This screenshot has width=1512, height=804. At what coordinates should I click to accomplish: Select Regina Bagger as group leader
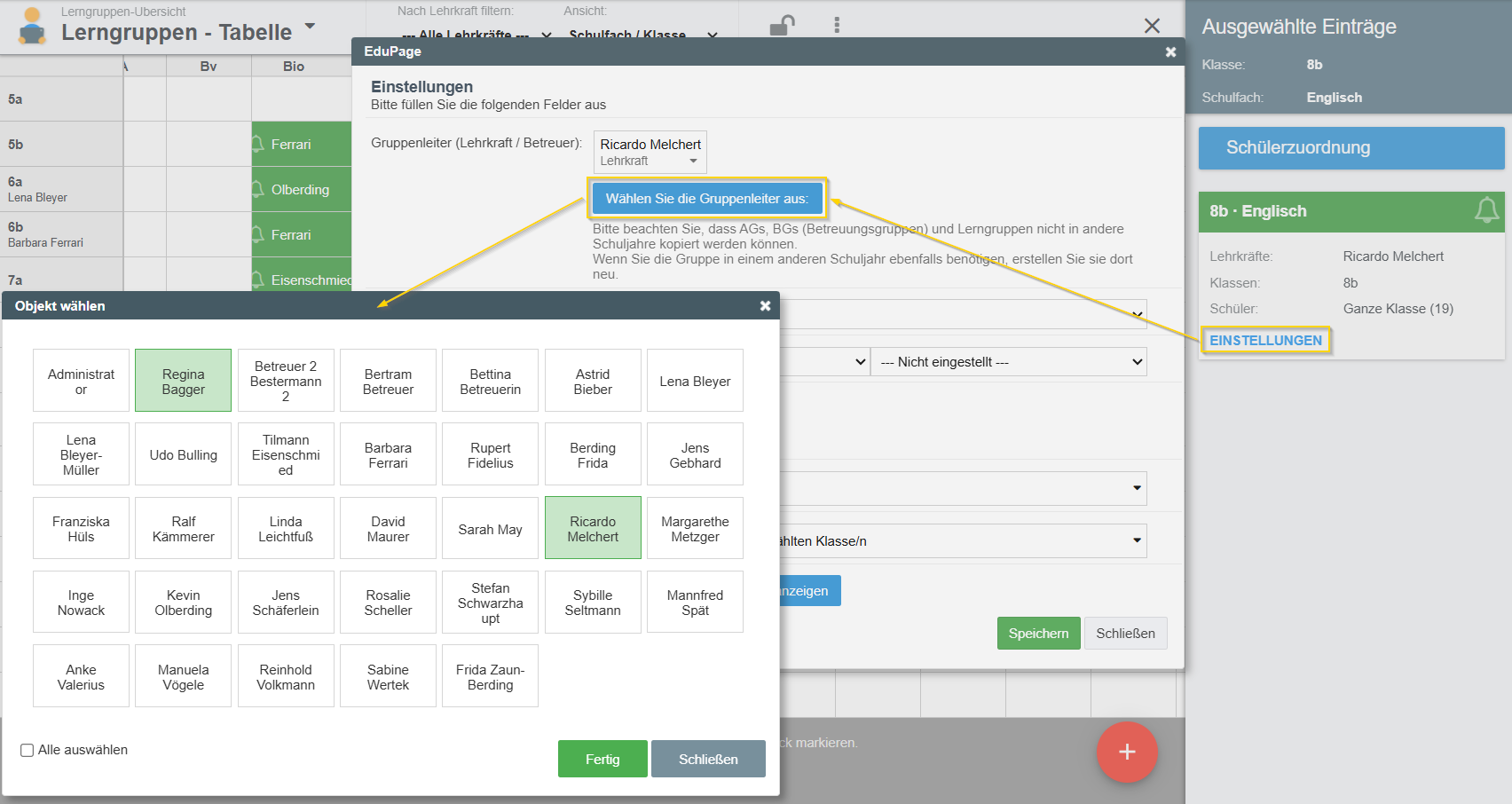(183, 381)
